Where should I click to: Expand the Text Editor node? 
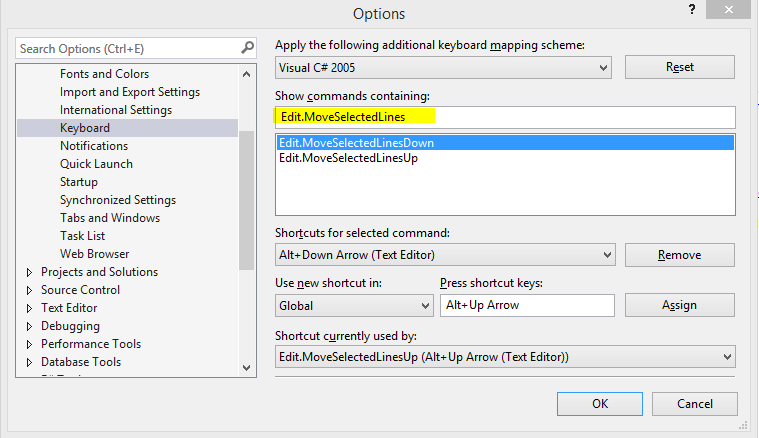pyautogui.click(x=29, y=308)
